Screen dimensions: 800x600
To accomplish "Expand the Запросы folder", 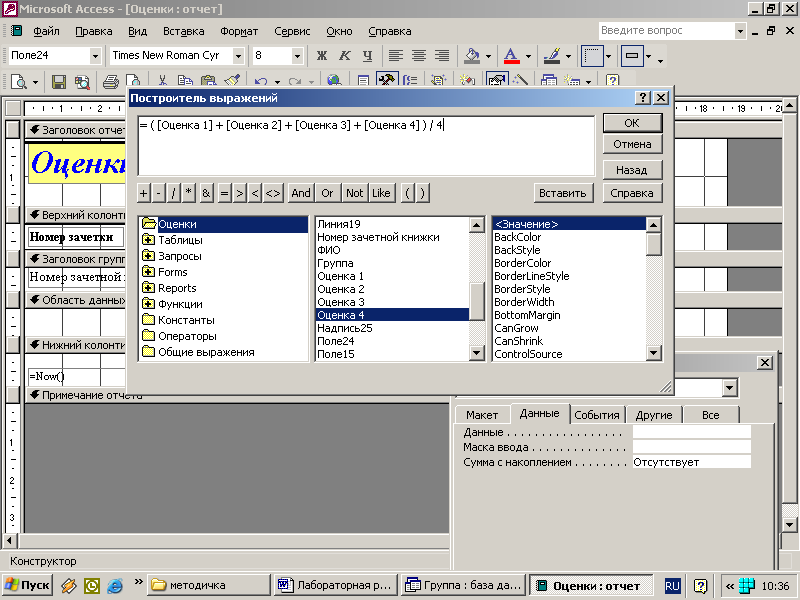I will (x=148, y=256).
